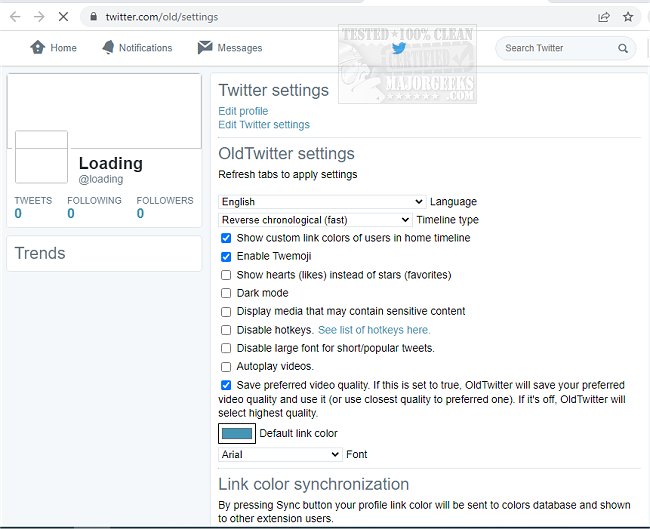
Task: Click the Notifications bell icon
Action: tap(107, 47)
